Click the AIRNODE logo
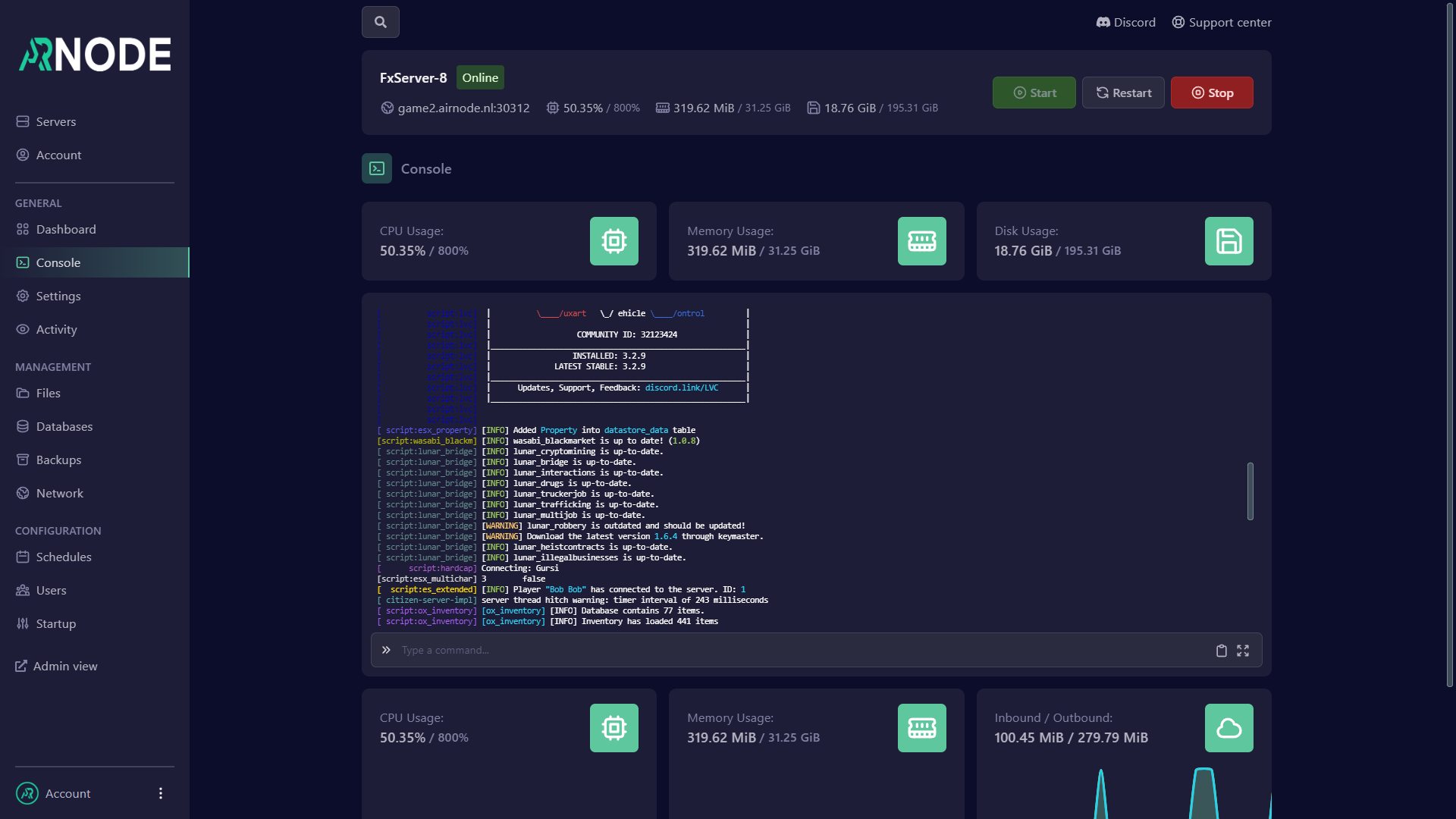This screenshot has width=1456, height=819. pos(95,55)
